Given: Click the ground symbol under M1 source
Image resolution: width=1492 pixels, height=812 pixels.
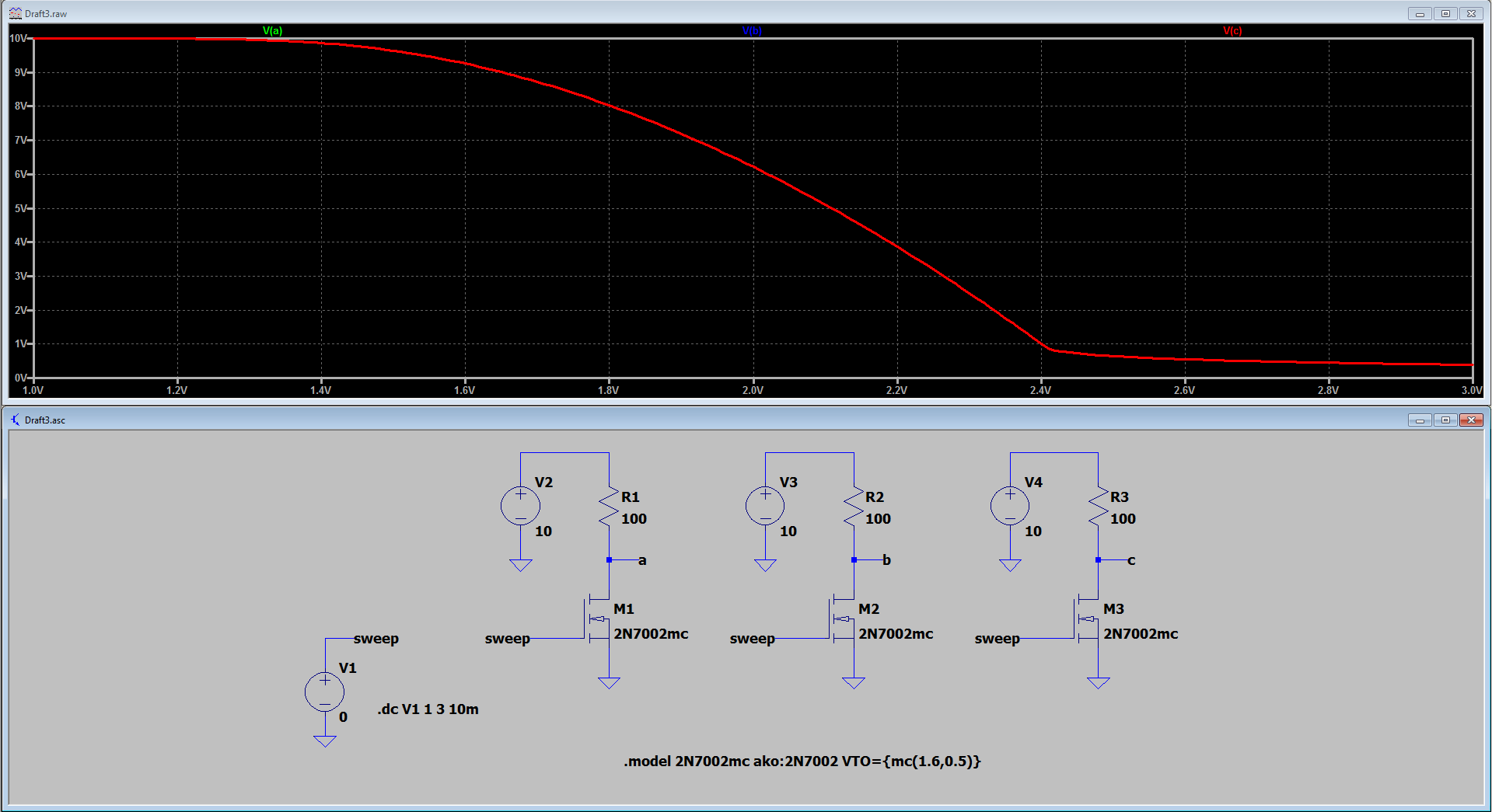Looking at the screenshot, I should [x=609, y=683].
